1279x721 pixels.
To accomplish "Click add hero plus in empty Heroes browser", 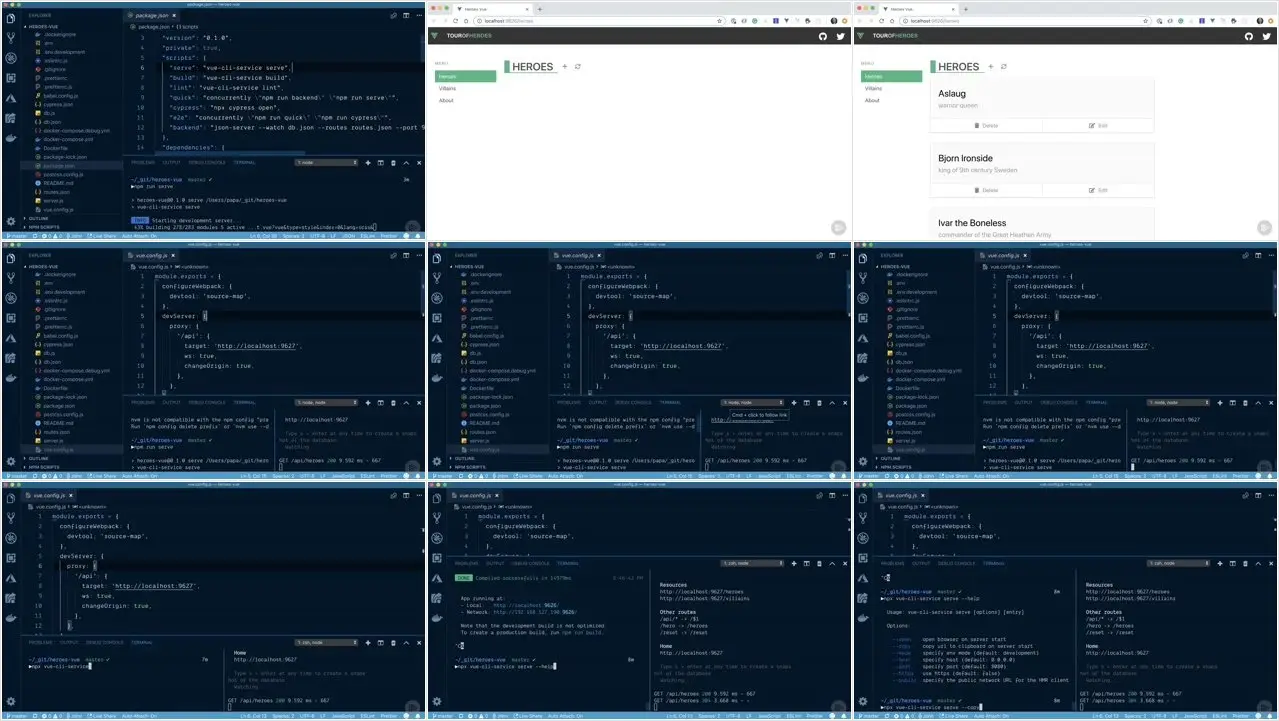I will point(564,66).
